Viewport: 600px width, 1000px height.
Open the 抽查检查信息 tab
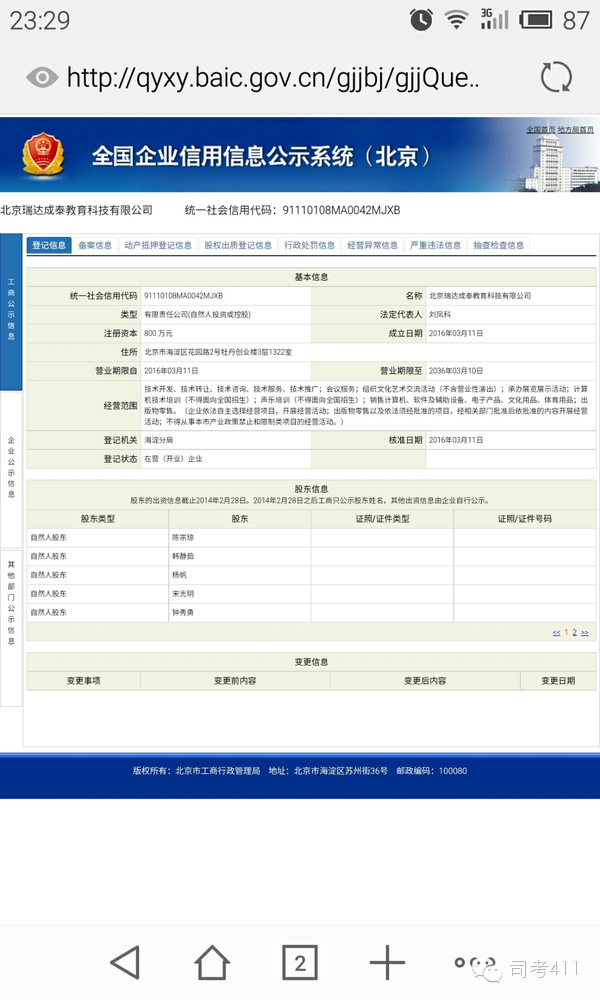tap(499, 245)
